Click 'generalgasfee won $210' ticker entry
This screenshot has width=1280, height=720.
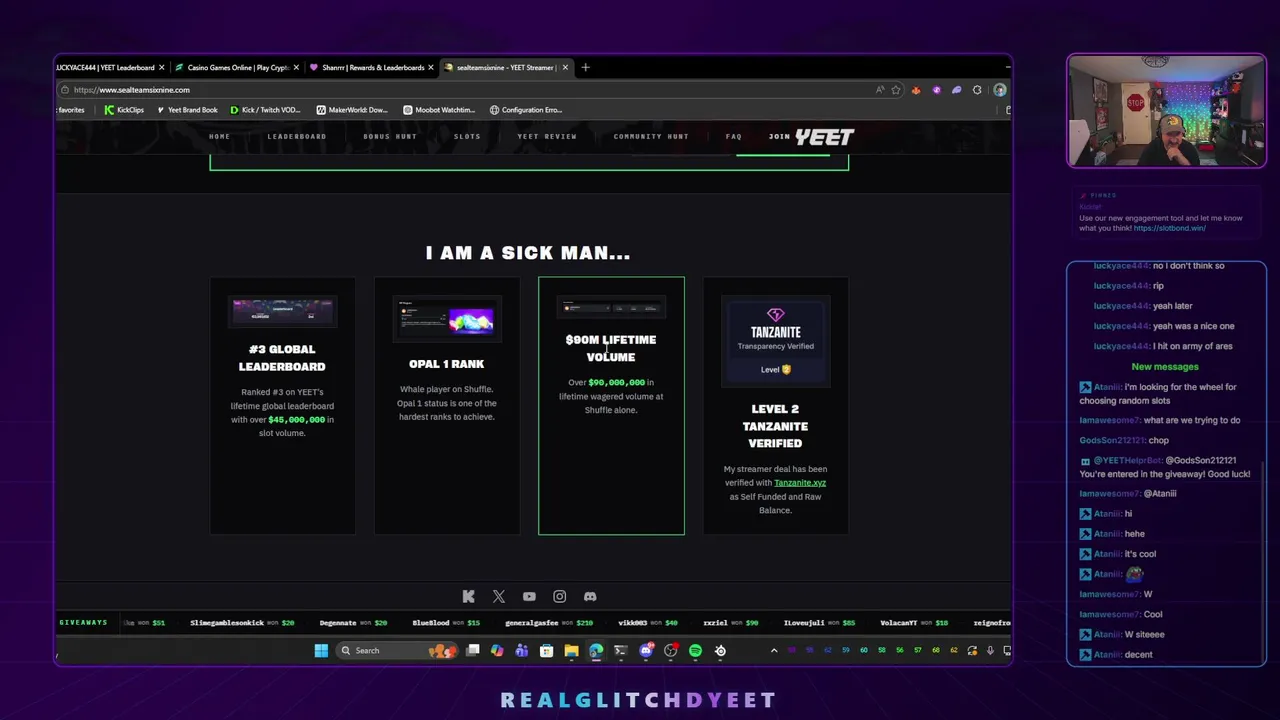[x=549, y=623]
